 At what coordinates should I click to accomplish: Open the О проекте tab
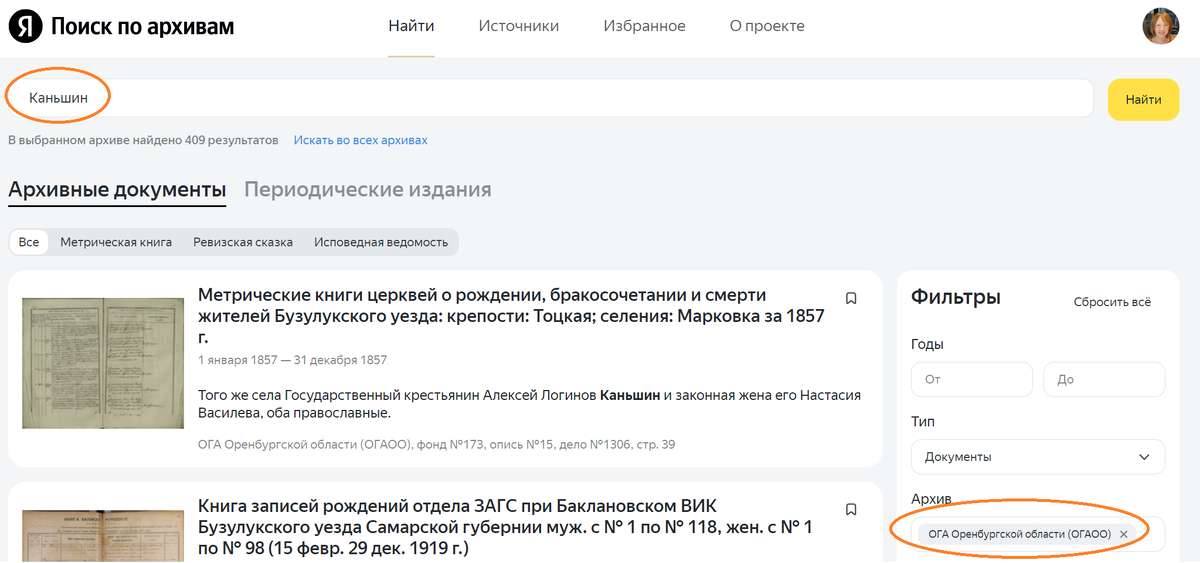click(x=767, y=26)
